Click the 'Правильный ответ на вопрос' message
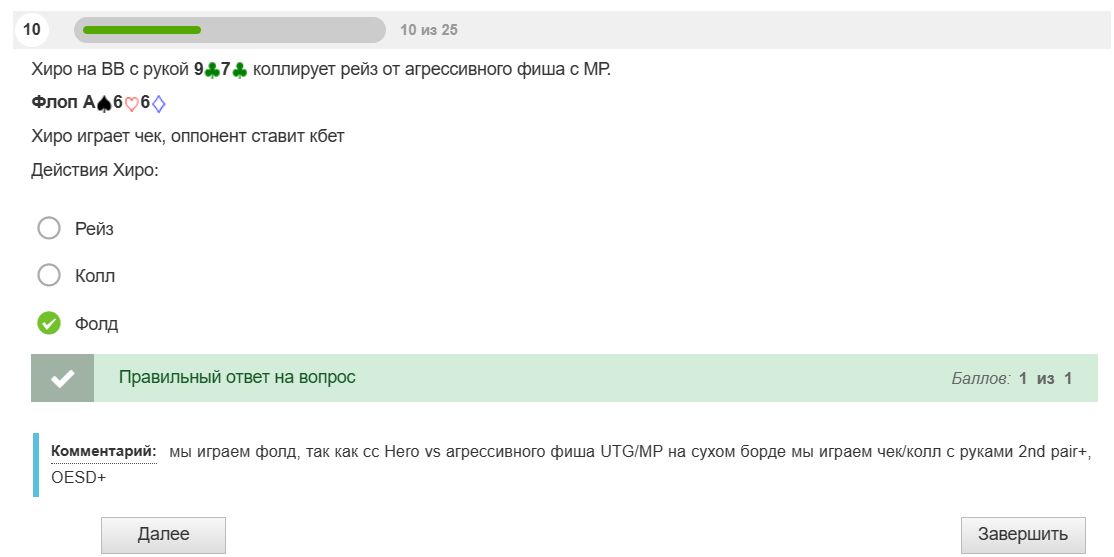 tap(237, 377)
